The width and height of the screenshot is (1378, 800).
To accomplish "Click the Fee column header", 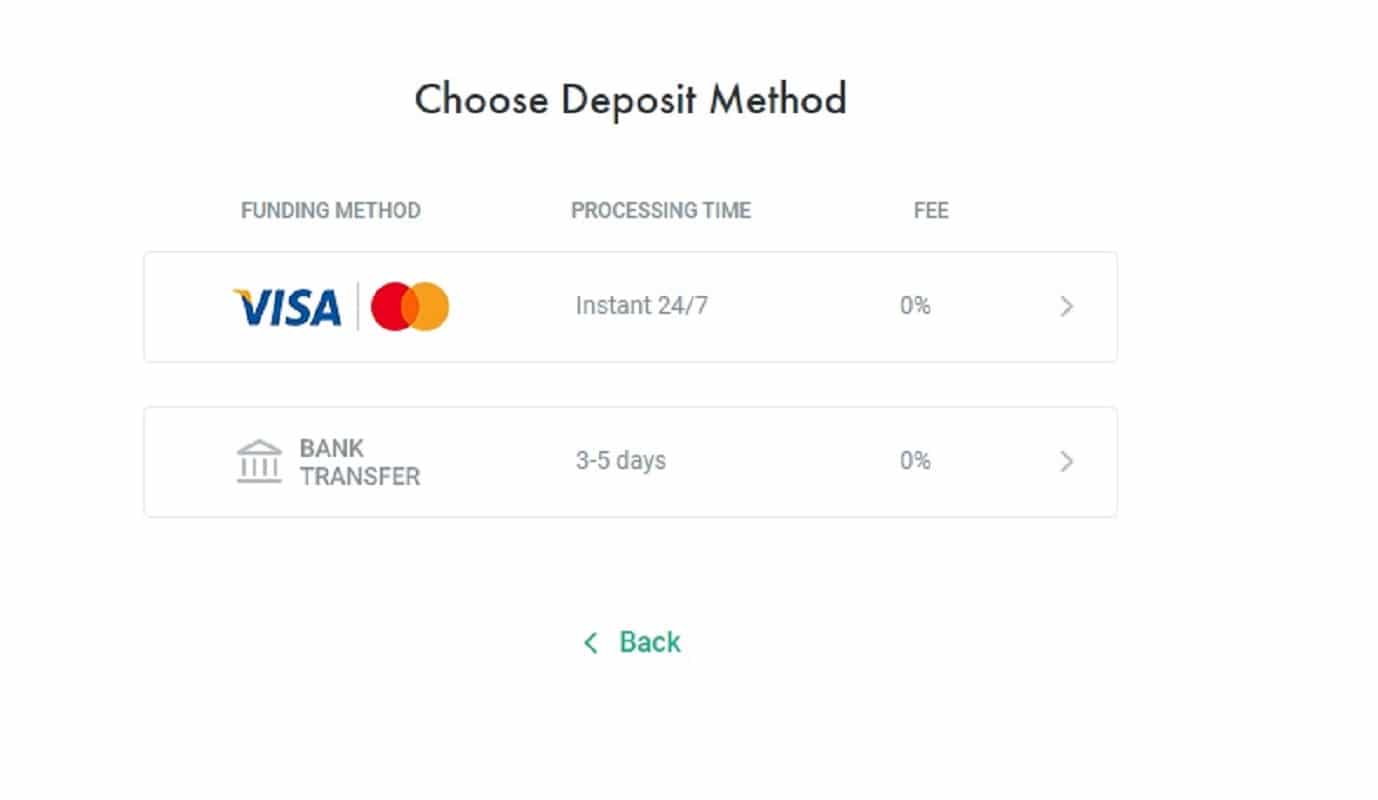I will click(x=931, y=211).
